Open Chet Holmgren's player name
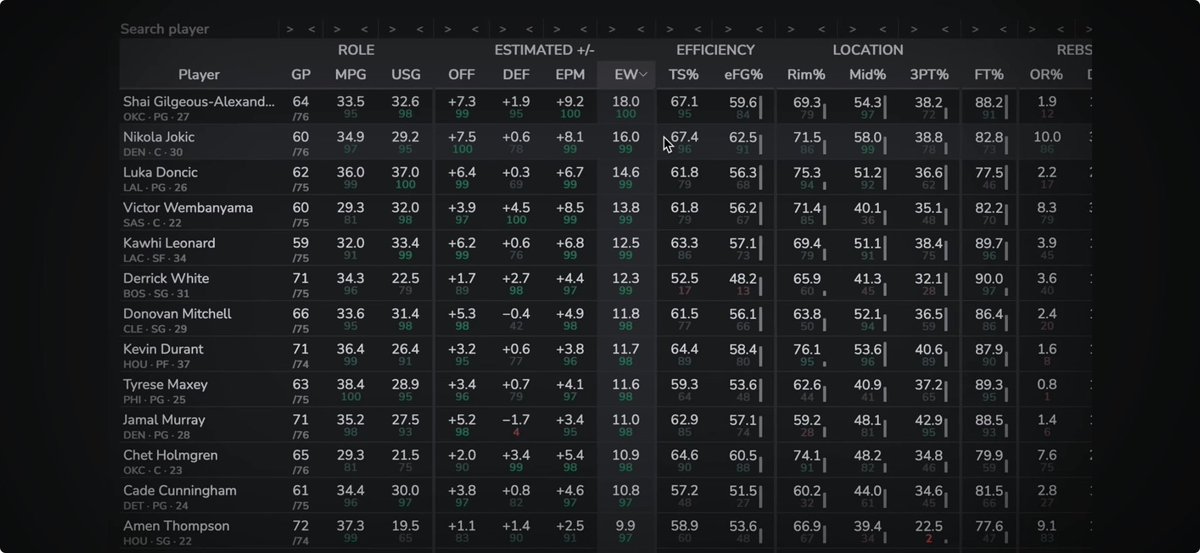 pos(170,455)
